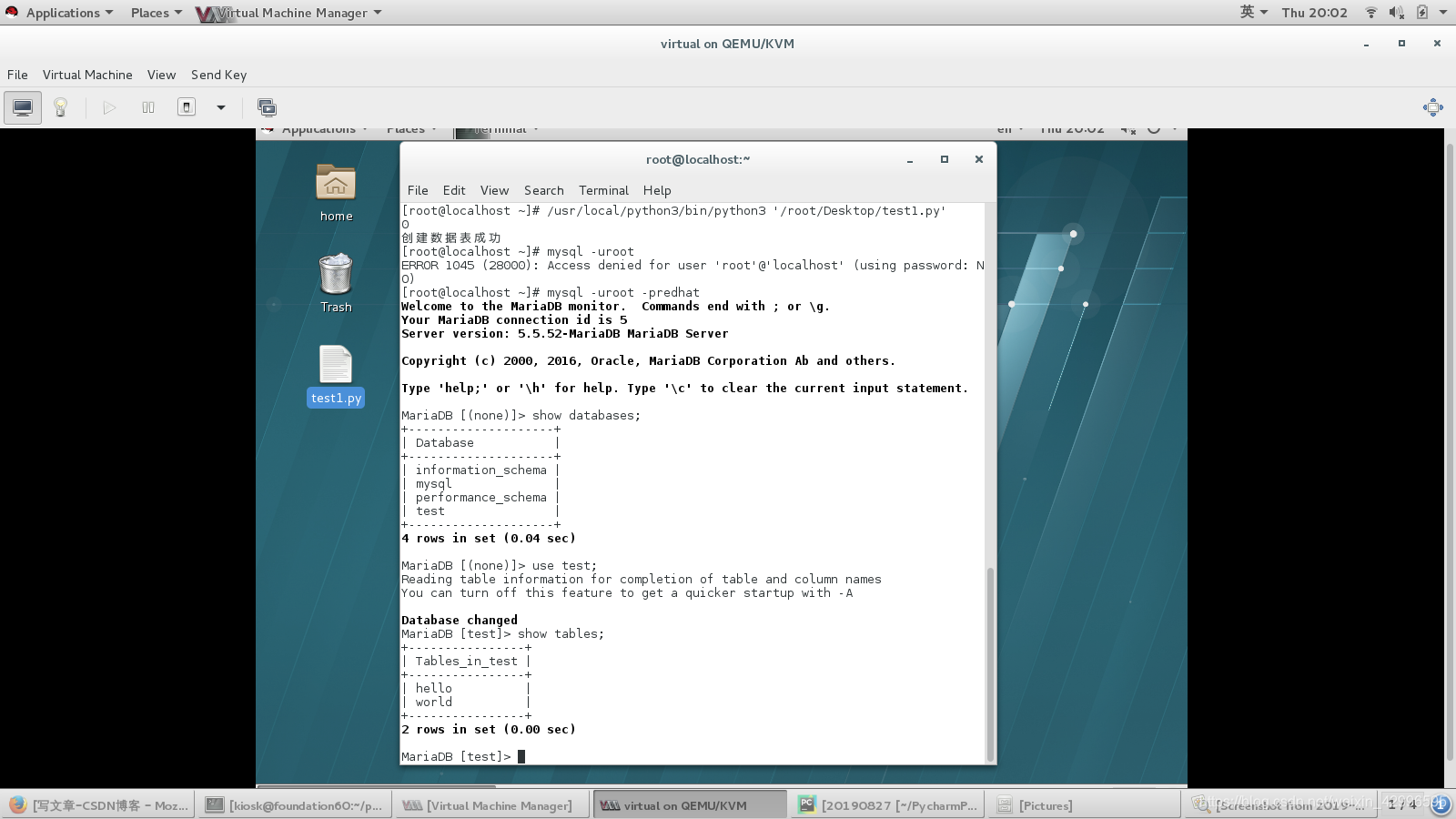Switch to kiosk@foundation60 terminal taskbar item
The width and height of the screenshot is (1456, 819).
295,805
